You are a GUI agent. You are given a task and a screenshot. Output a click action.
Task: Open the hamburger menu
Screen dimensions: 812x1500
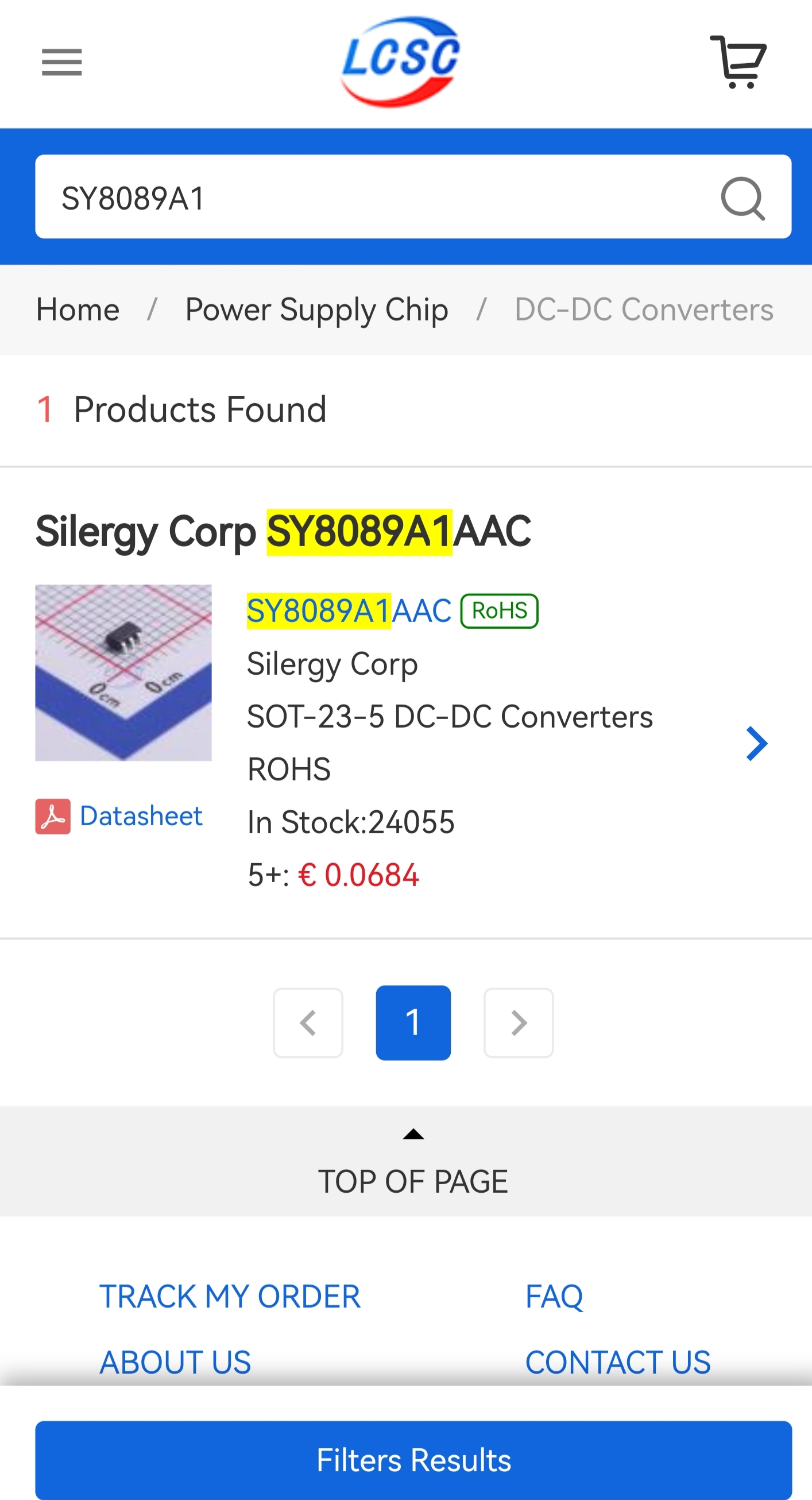click(61, 62)
